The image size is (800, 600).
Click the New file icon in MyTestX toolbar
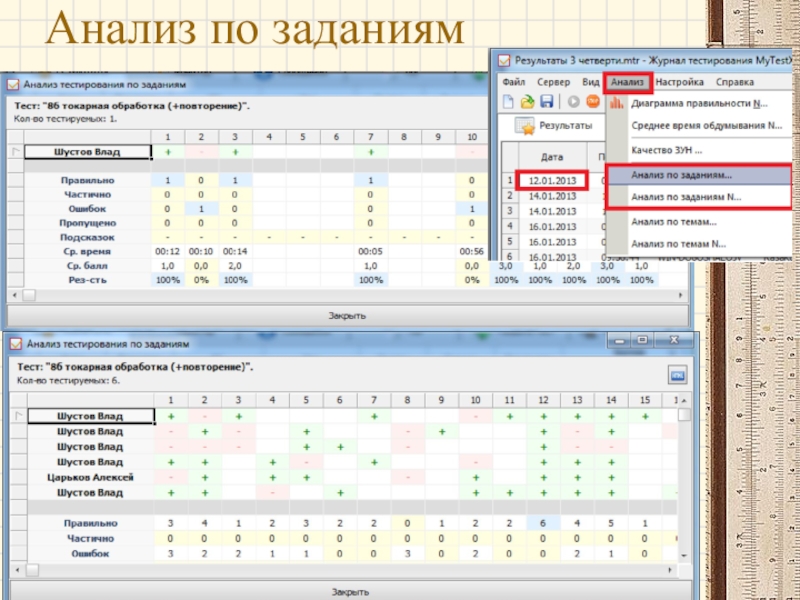pos(509,102)
